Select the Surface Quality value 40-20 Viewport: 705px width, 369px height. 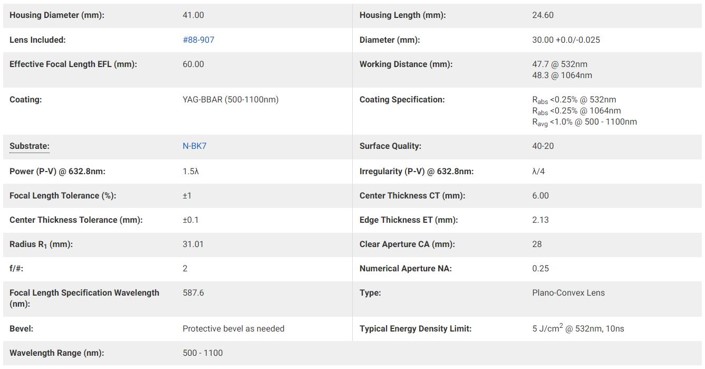(x=543, y=146)
